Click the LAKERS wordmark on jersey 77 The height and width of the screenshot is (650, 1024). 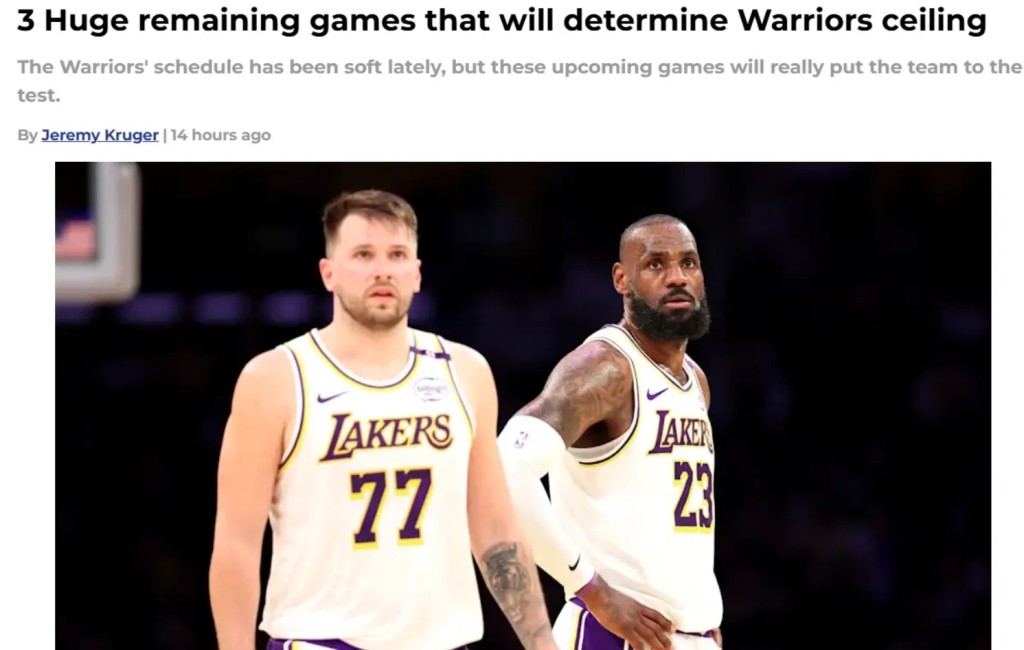(x=388, y=435)
